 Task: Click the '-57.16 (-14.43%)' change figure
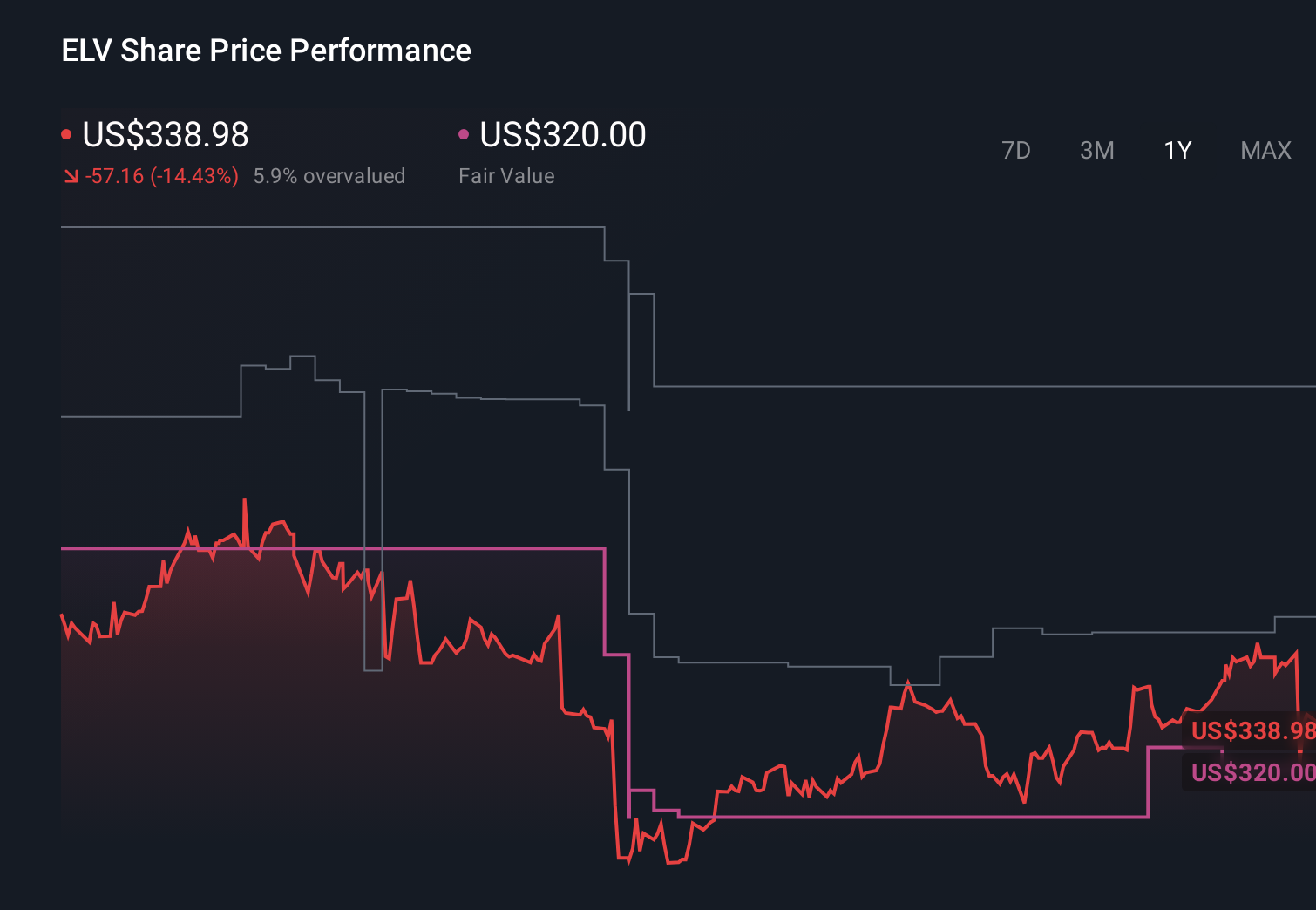point(162,175)
